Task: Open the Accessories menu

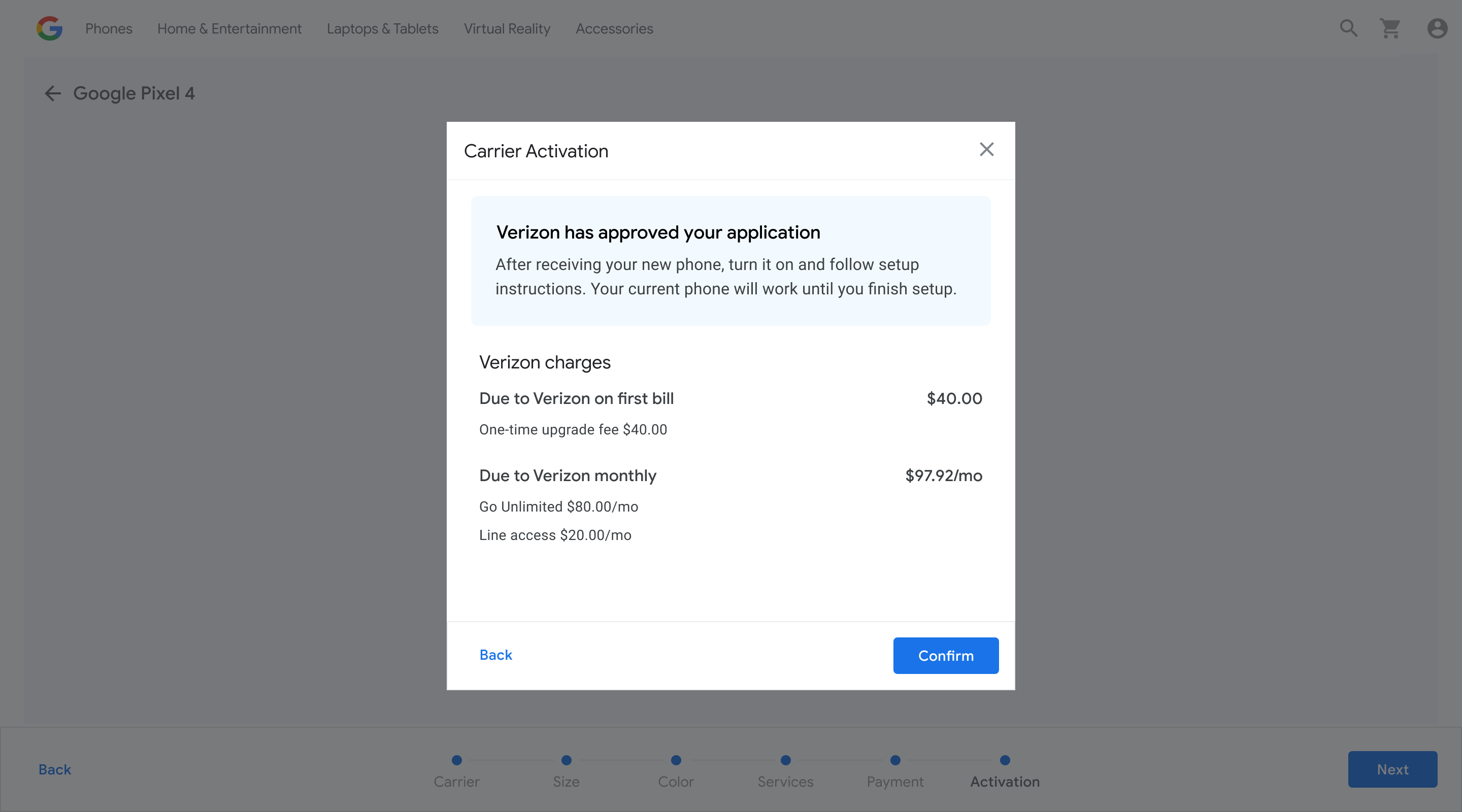Action: click(614, 28)
